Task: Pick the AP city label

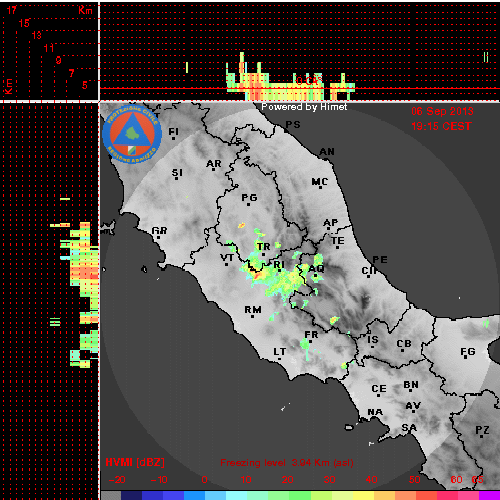Action: pos(331,223)
